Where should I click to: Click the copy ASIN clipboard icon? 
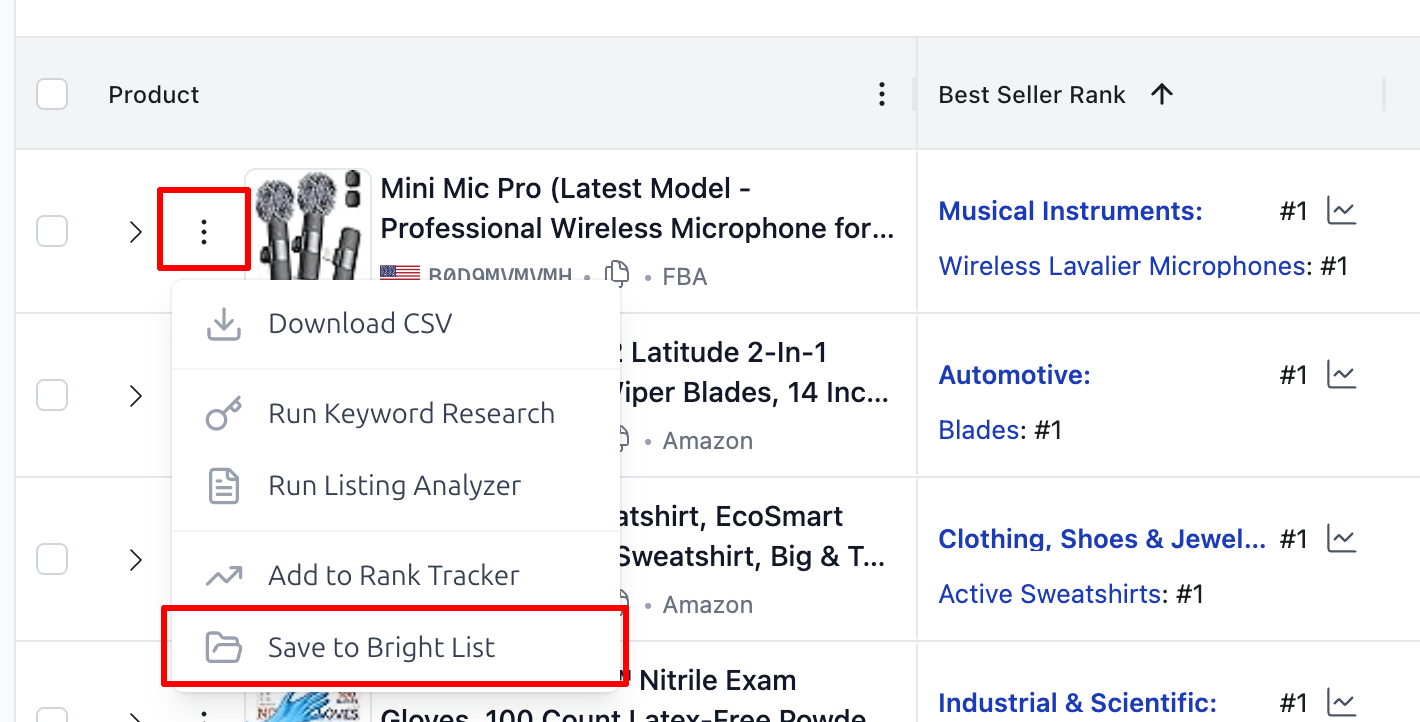click(618, 272)
